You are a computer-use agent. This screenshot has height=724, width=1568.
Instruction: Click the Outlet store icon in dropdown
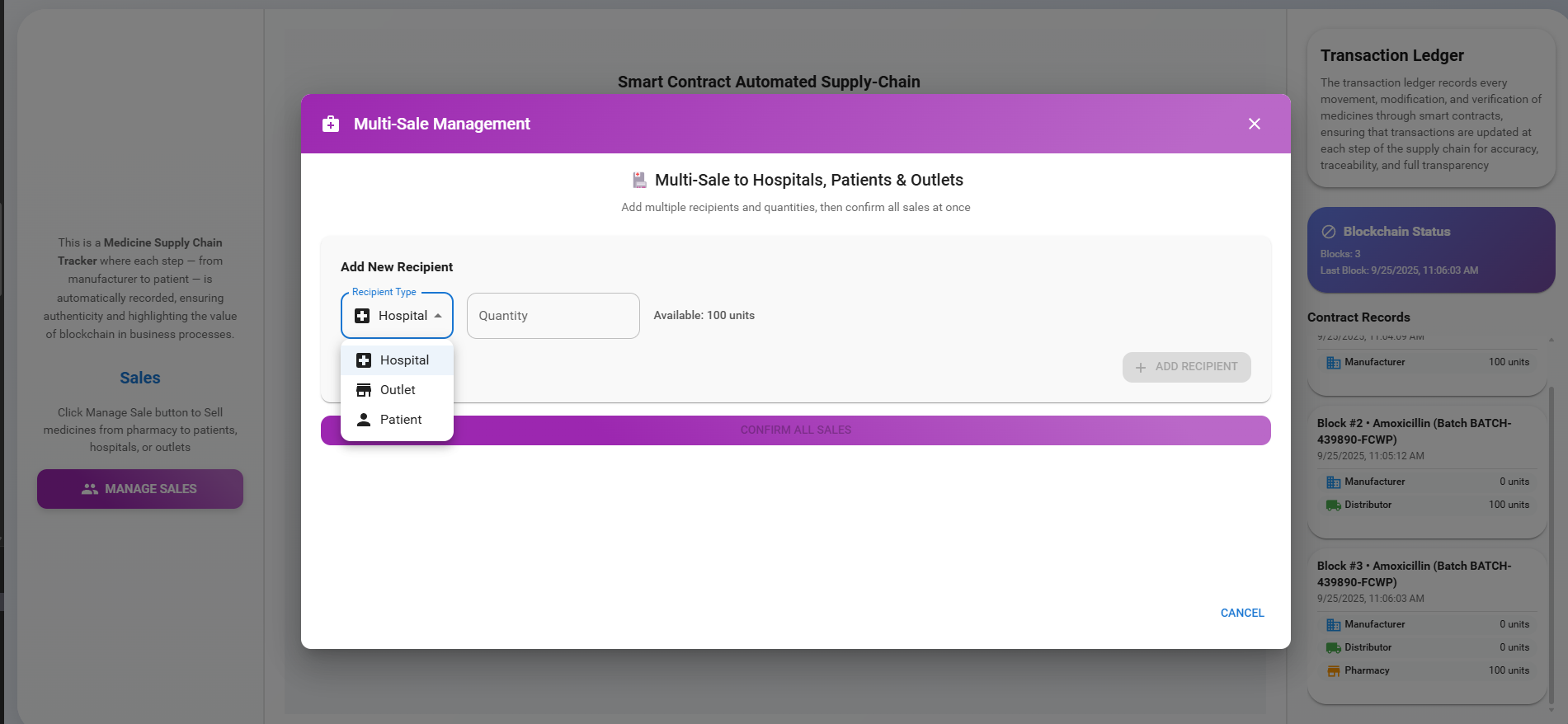[364, 390]
